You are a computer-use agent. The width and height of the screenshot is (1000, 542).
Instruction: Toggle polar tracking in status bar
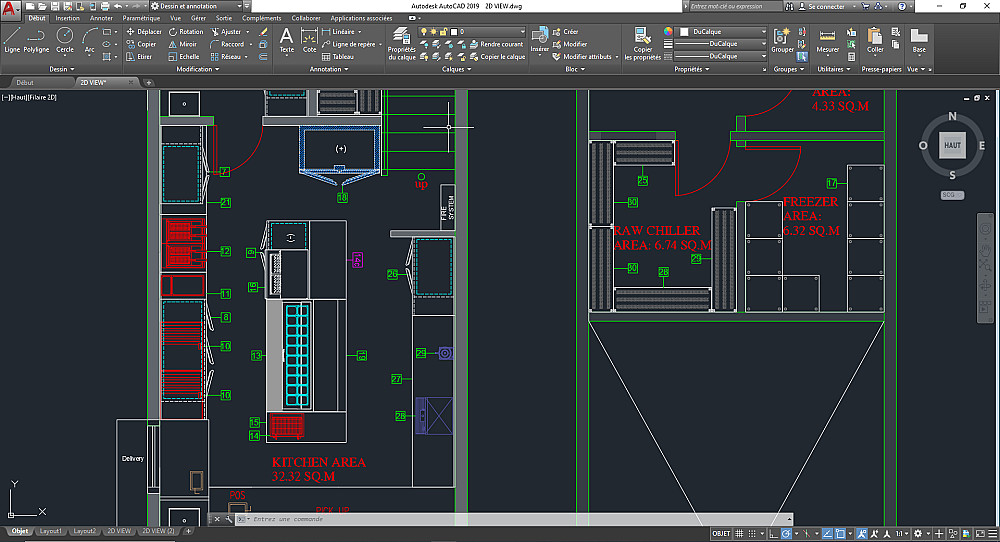(x=789, y=534)
